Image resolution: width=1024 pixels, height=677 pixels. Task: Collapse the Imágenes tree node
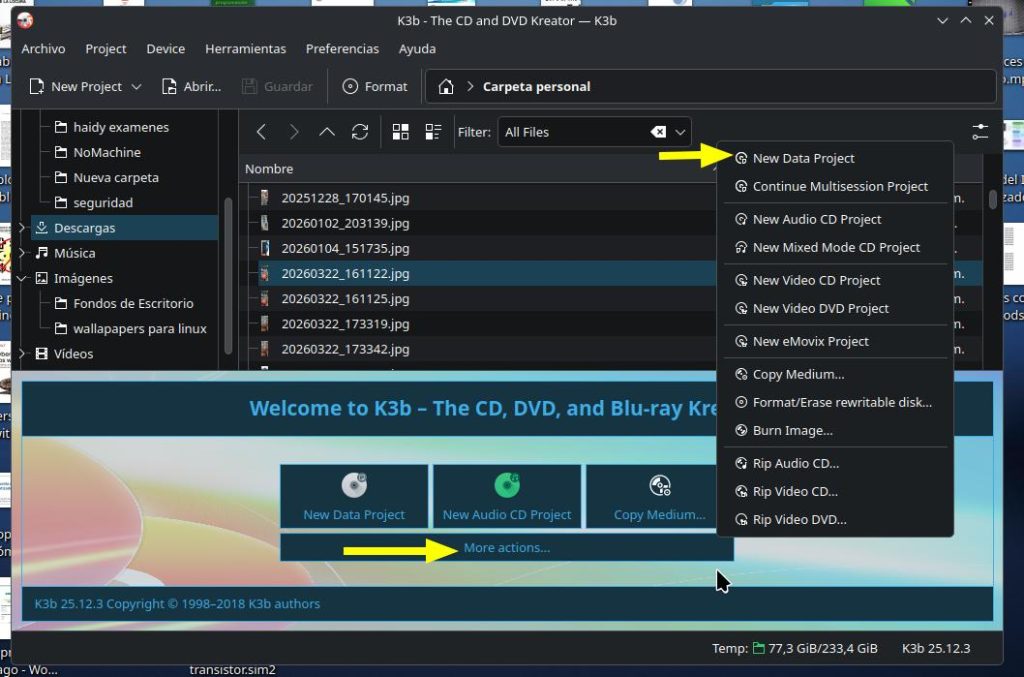tap(22, 278)
